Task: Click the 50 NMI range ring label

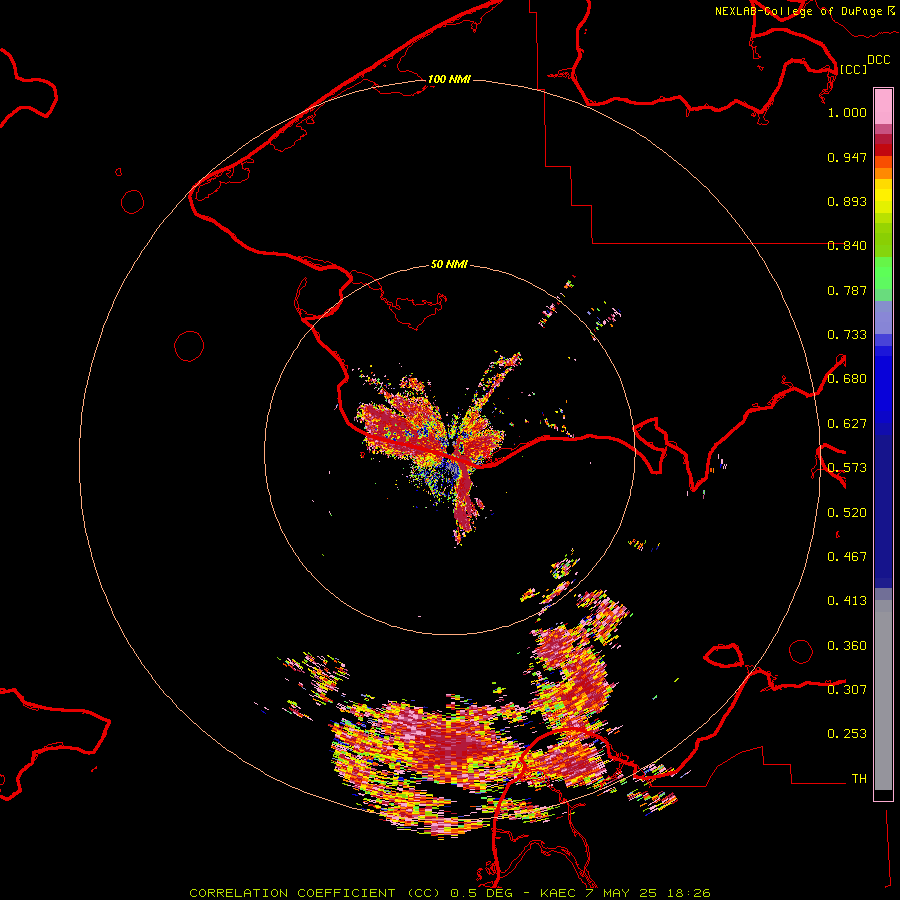Action: 449,264
